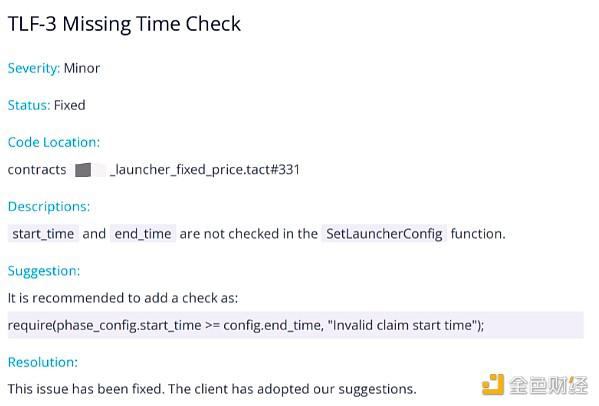Click the redacted gray block in file path
The width and height of the screenshot is (599, 406).
tap(83, 170)
